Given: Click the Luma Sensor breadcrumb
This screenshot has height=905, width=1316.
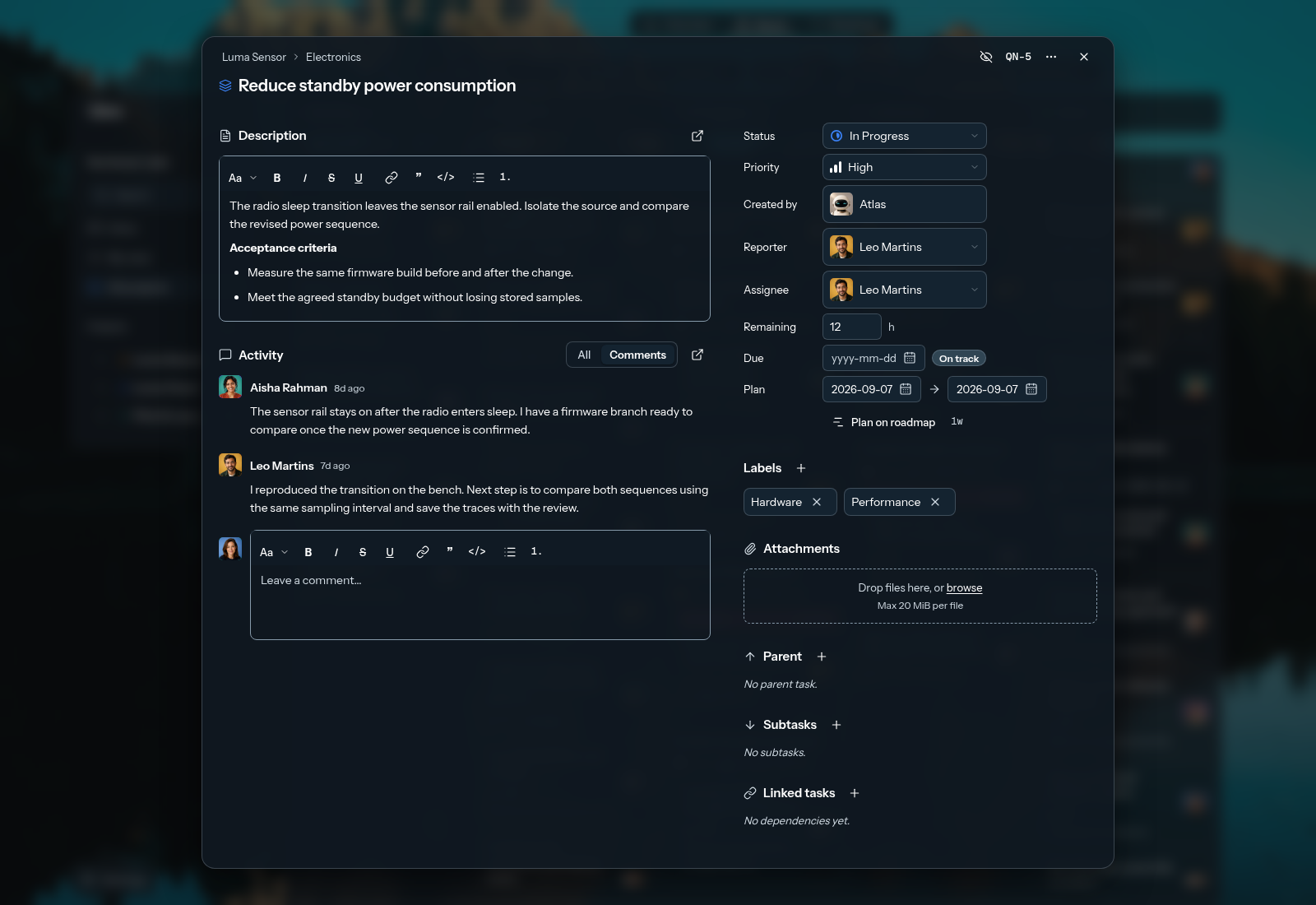Looking at the screenshot, I should point(254,57).
